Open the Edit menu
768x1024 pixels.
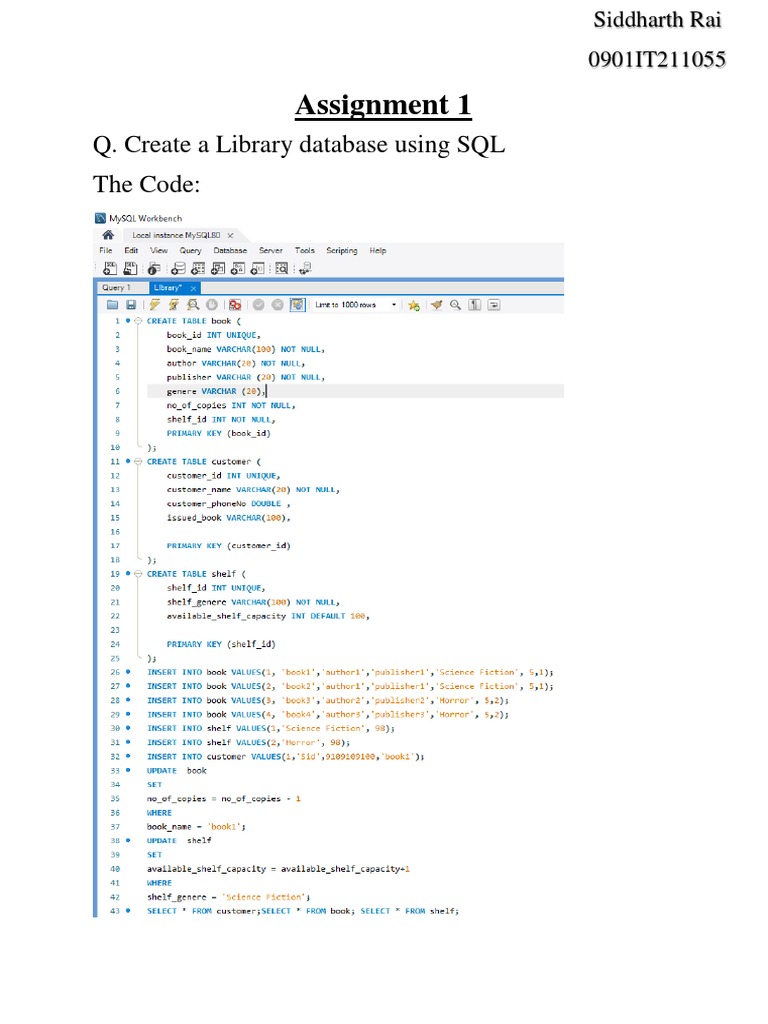coord(131,250)
